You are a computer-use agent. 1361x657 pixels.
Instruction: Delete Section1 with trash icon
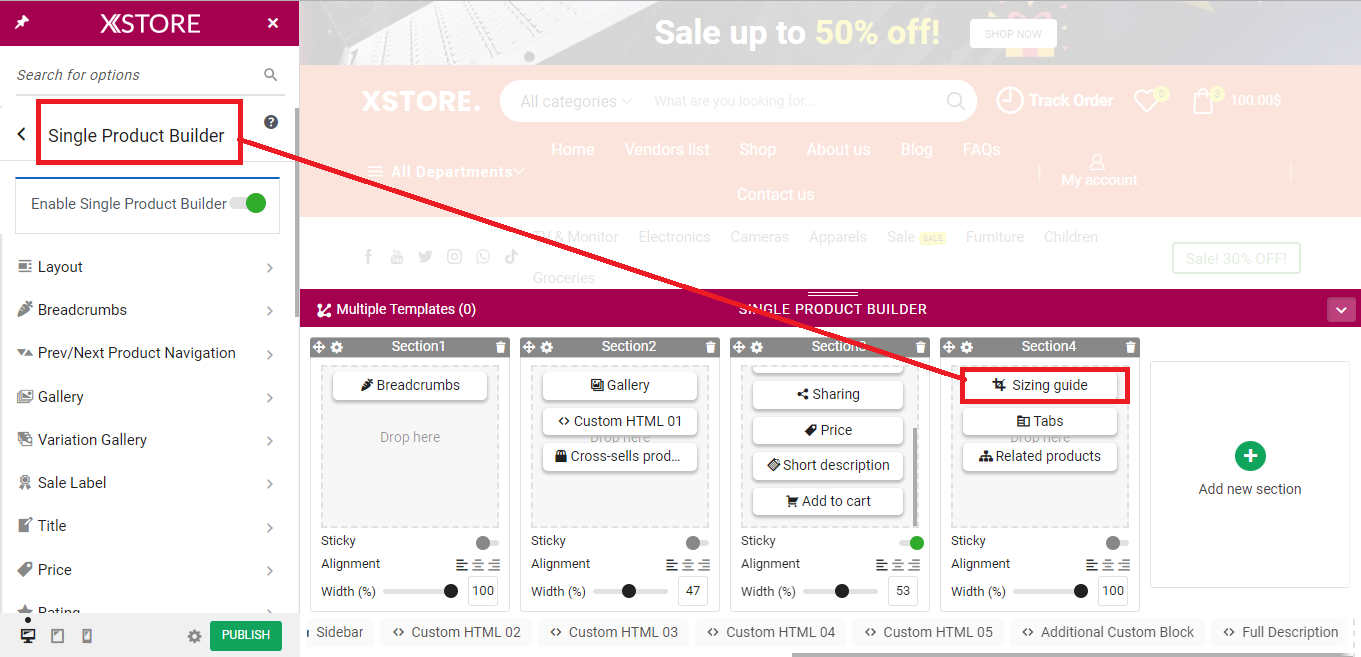point(501,347)
